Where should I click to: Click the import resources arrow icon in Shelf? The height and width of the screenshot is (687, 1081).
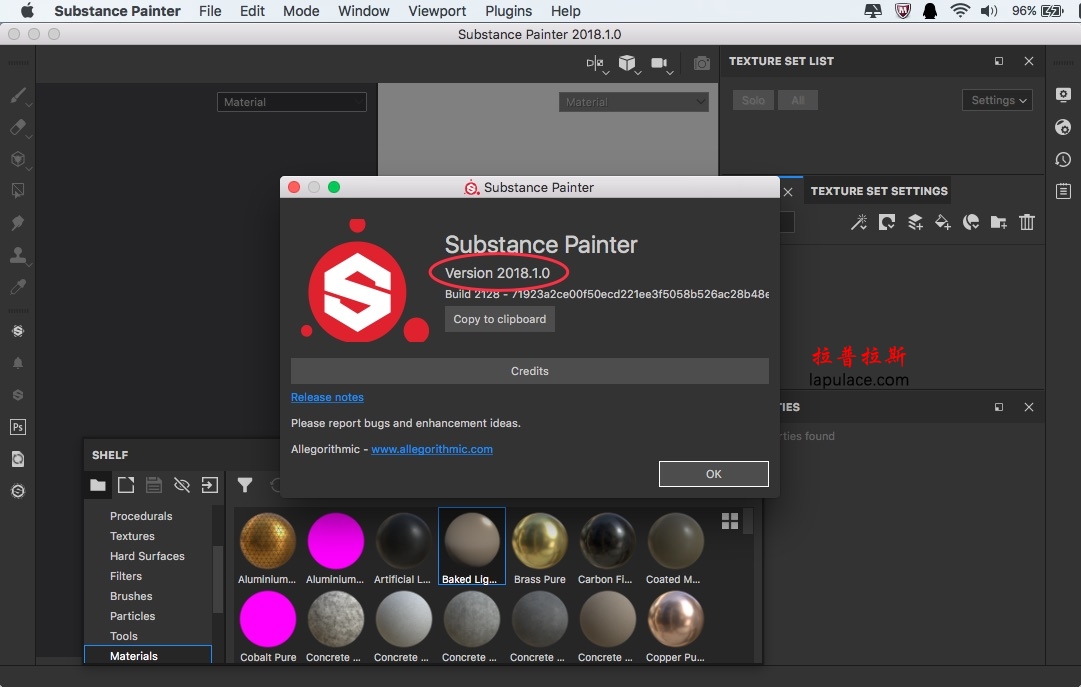point(210,485)
